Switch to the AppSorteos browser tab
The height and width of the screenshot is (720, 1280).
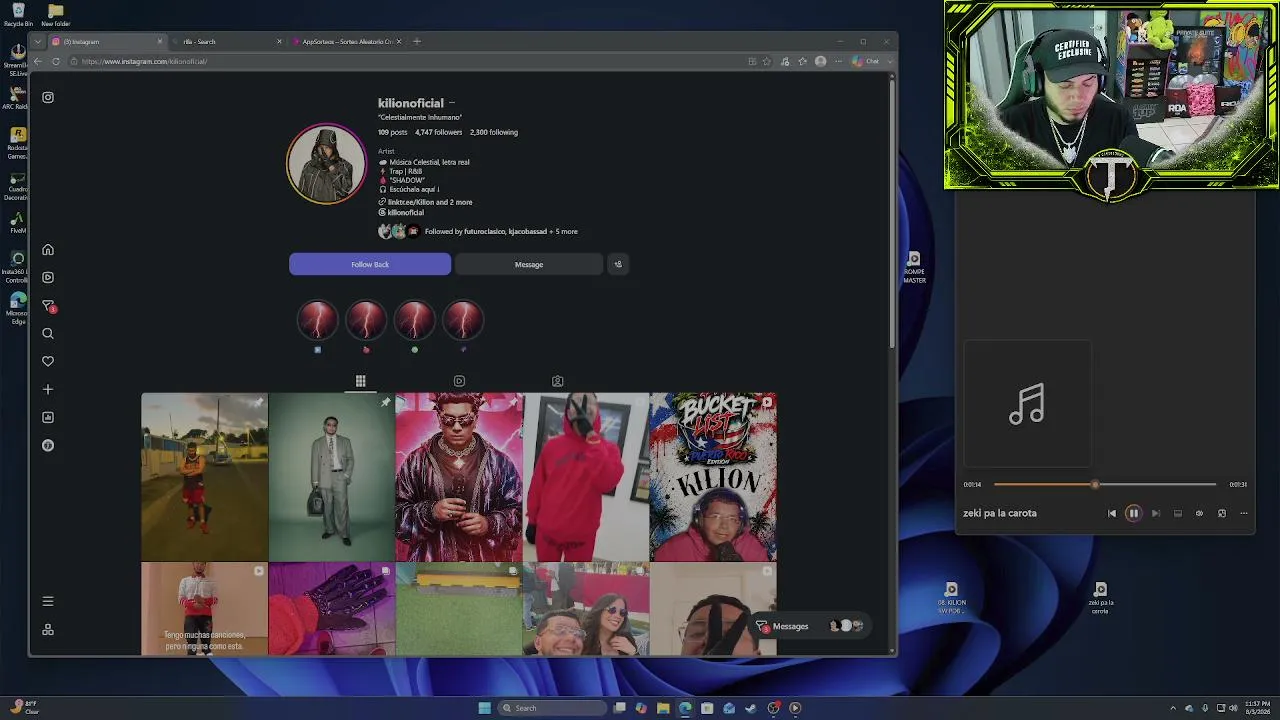point(347,41)
